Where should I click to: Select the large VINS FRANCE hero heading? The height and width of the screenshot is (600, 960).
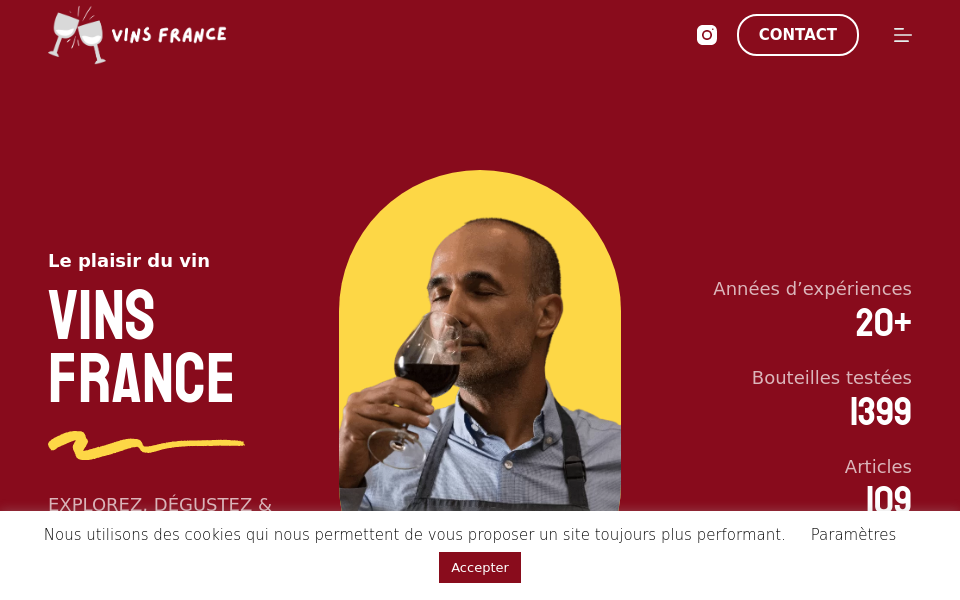click(x=140, y=345)
